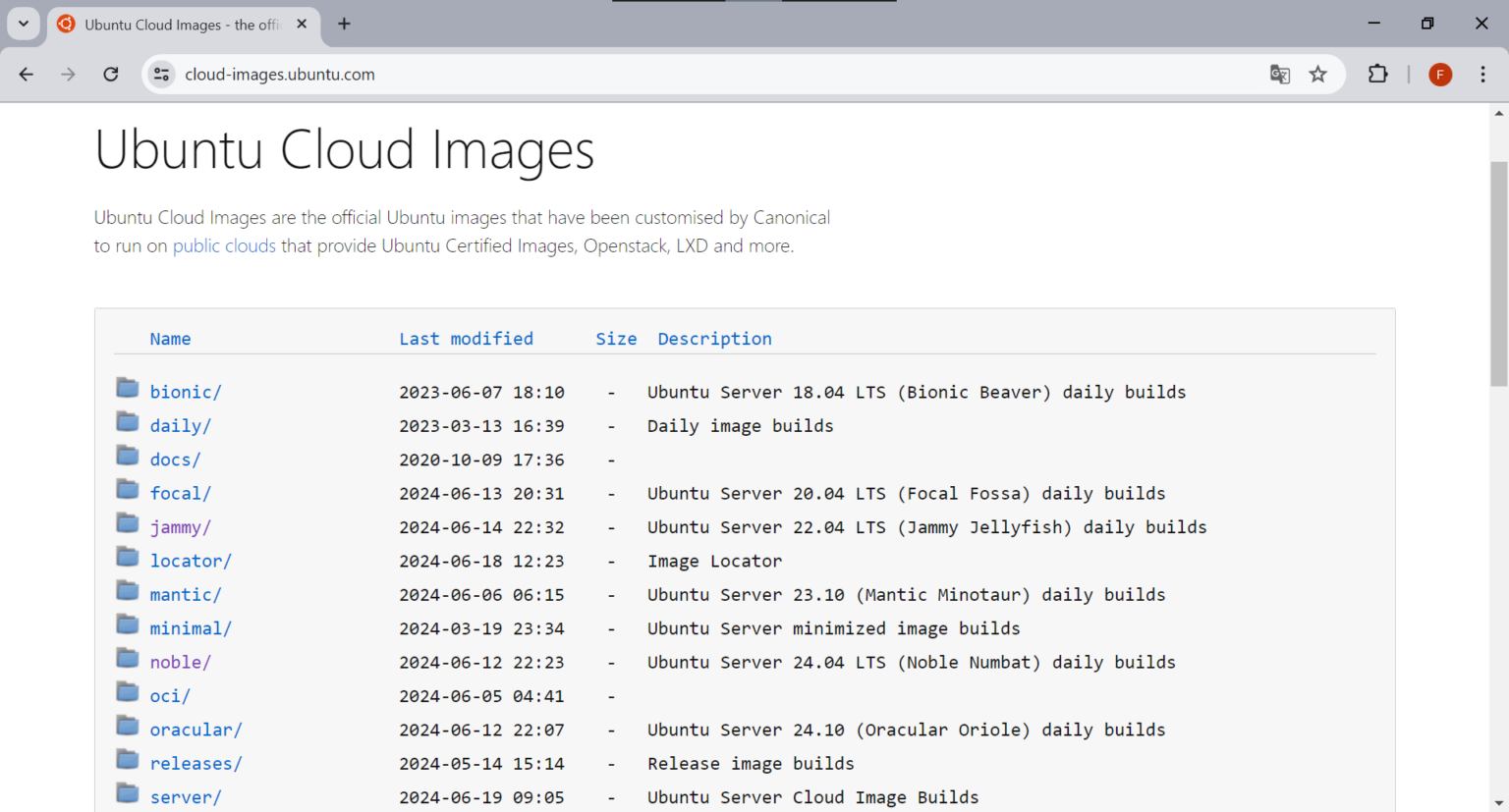Open the noble/ directory link
1509x812 pixels.
[x=180, y=663]
